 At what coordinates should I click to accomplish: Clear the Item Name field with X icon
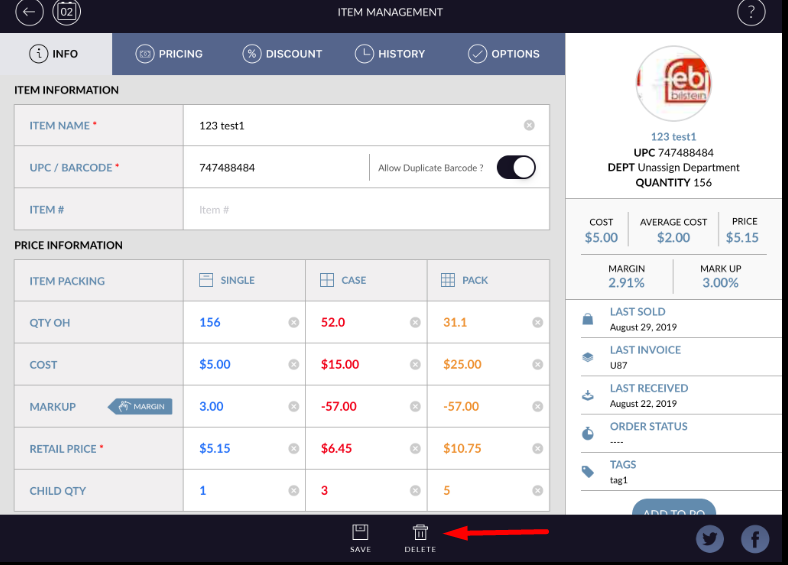click(x=529, y=125)
